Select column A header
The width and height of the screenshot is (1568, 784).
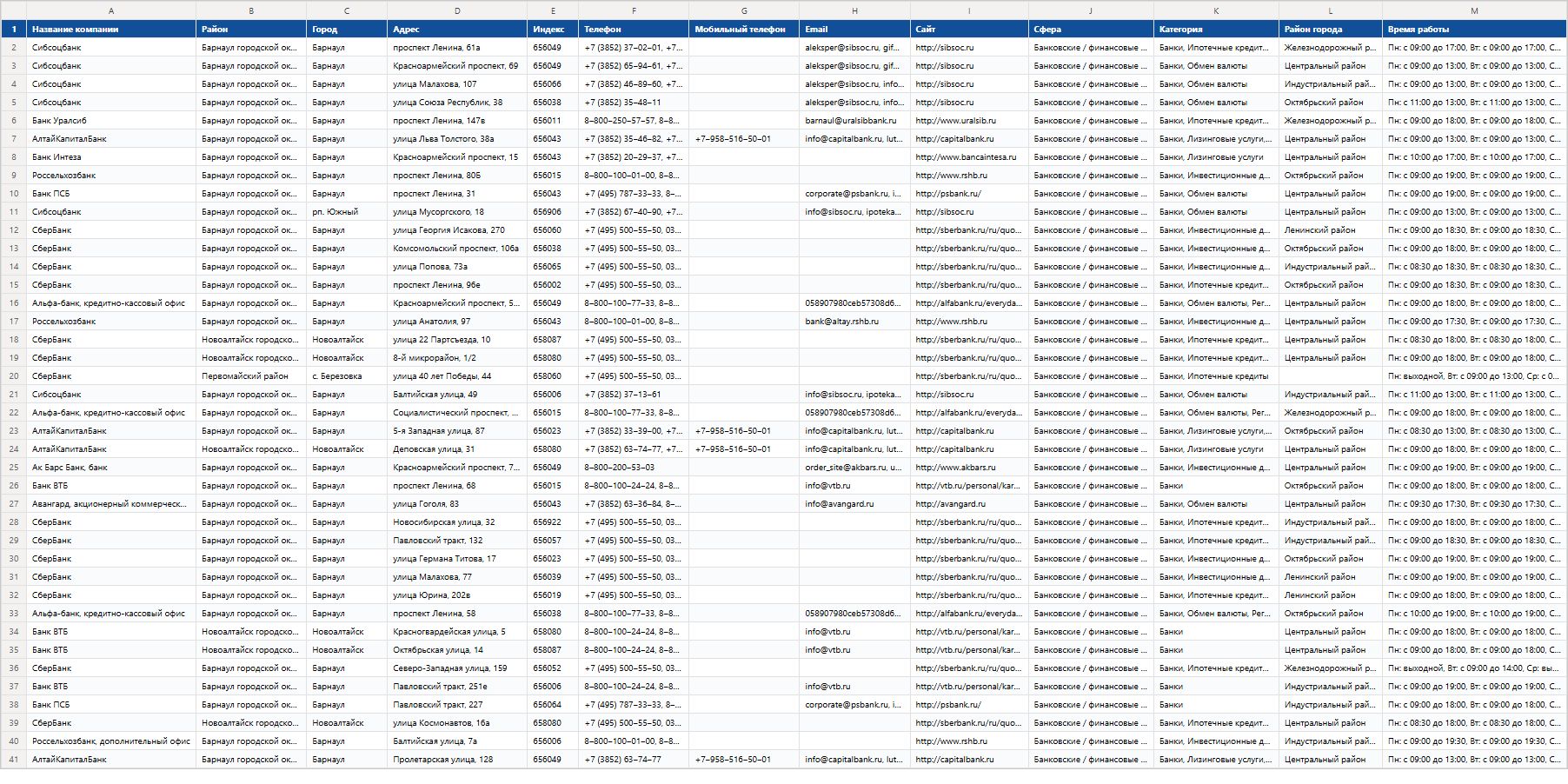[111, 10]
